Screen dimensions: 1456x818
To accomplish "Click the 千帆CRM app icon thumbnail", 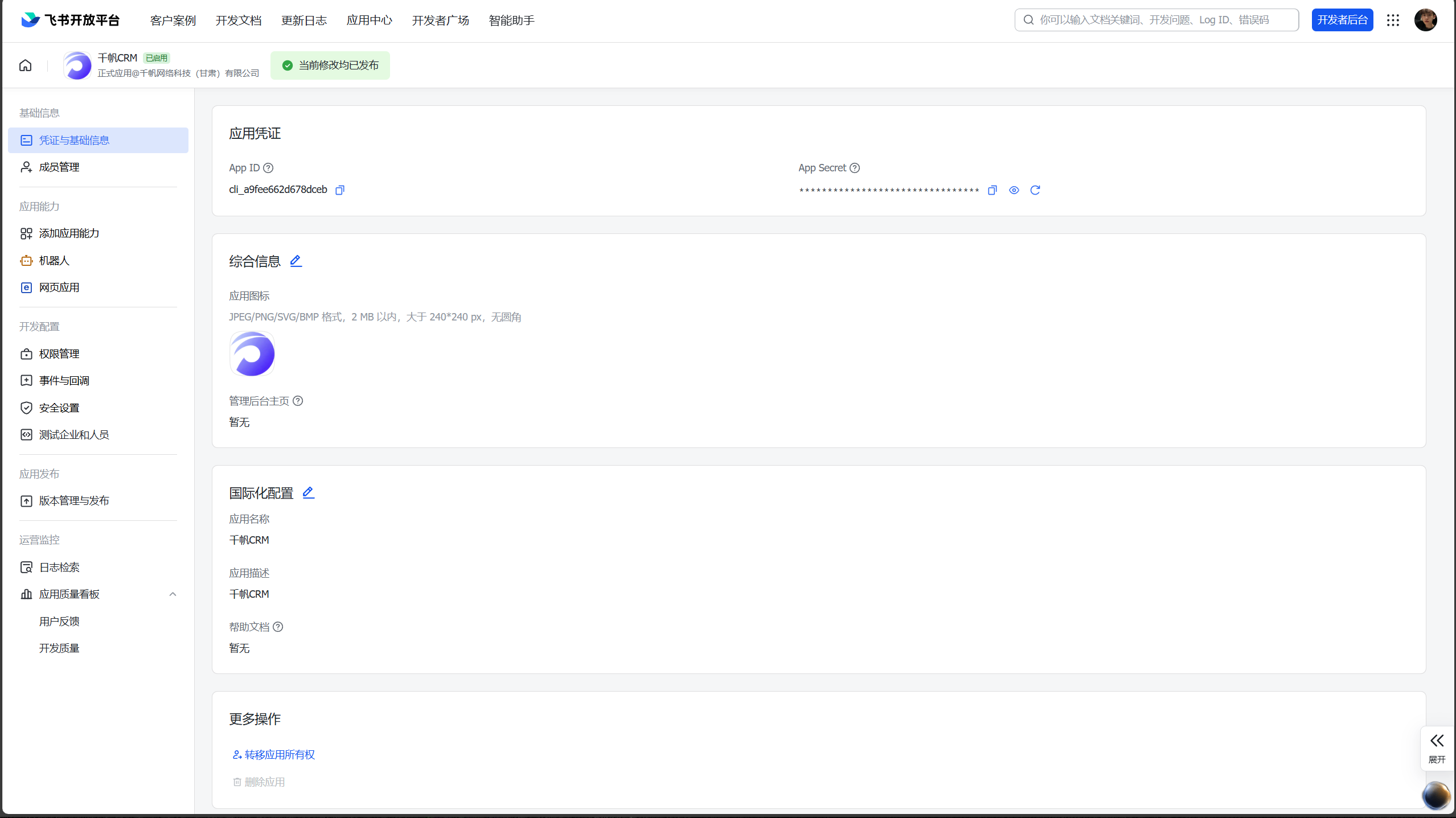I will tap(252, 354).
